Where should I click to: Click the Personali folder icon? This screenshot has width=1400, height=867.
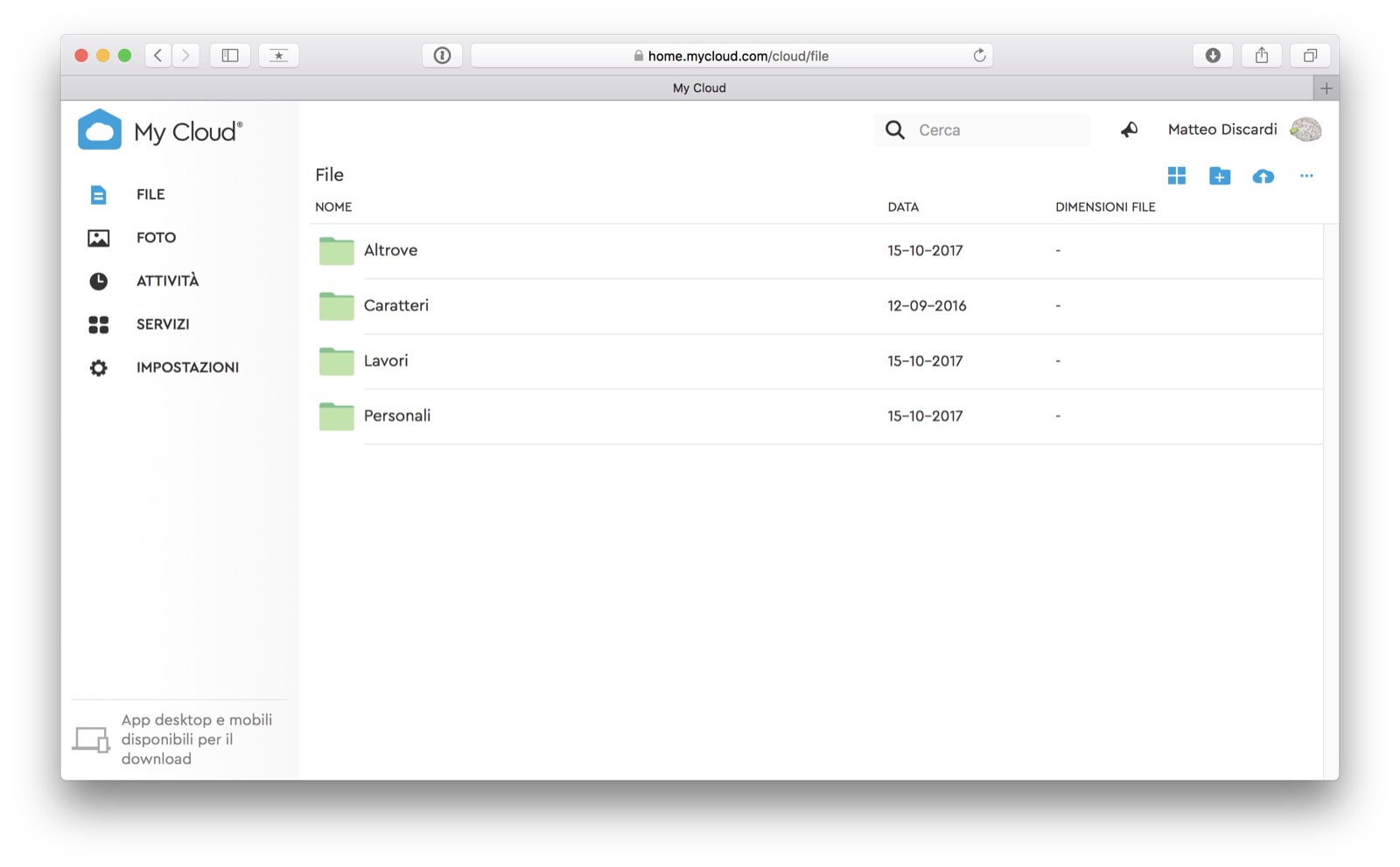point(336,416)
